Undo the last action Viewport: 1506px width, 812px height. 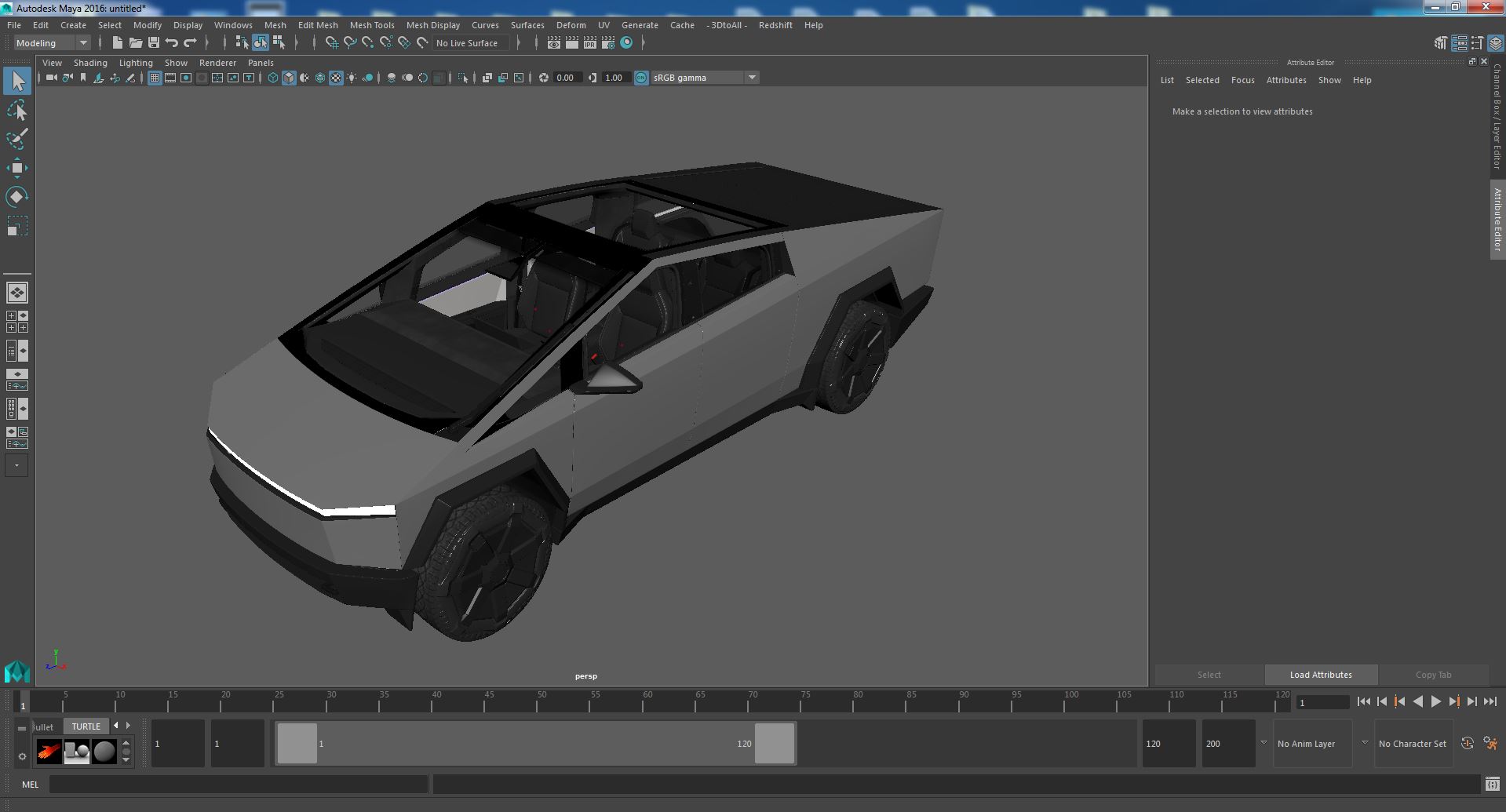pos(172,43)
